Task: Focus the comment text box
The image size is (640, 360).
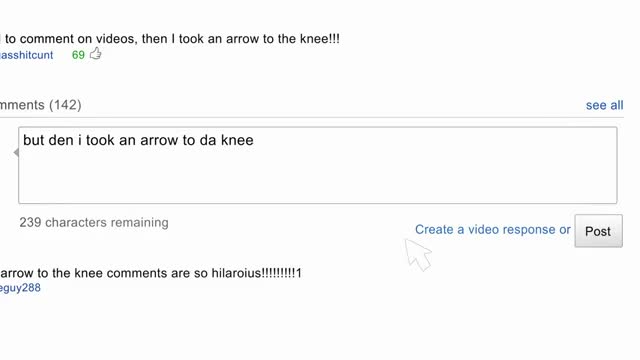Action: point(318,165)
